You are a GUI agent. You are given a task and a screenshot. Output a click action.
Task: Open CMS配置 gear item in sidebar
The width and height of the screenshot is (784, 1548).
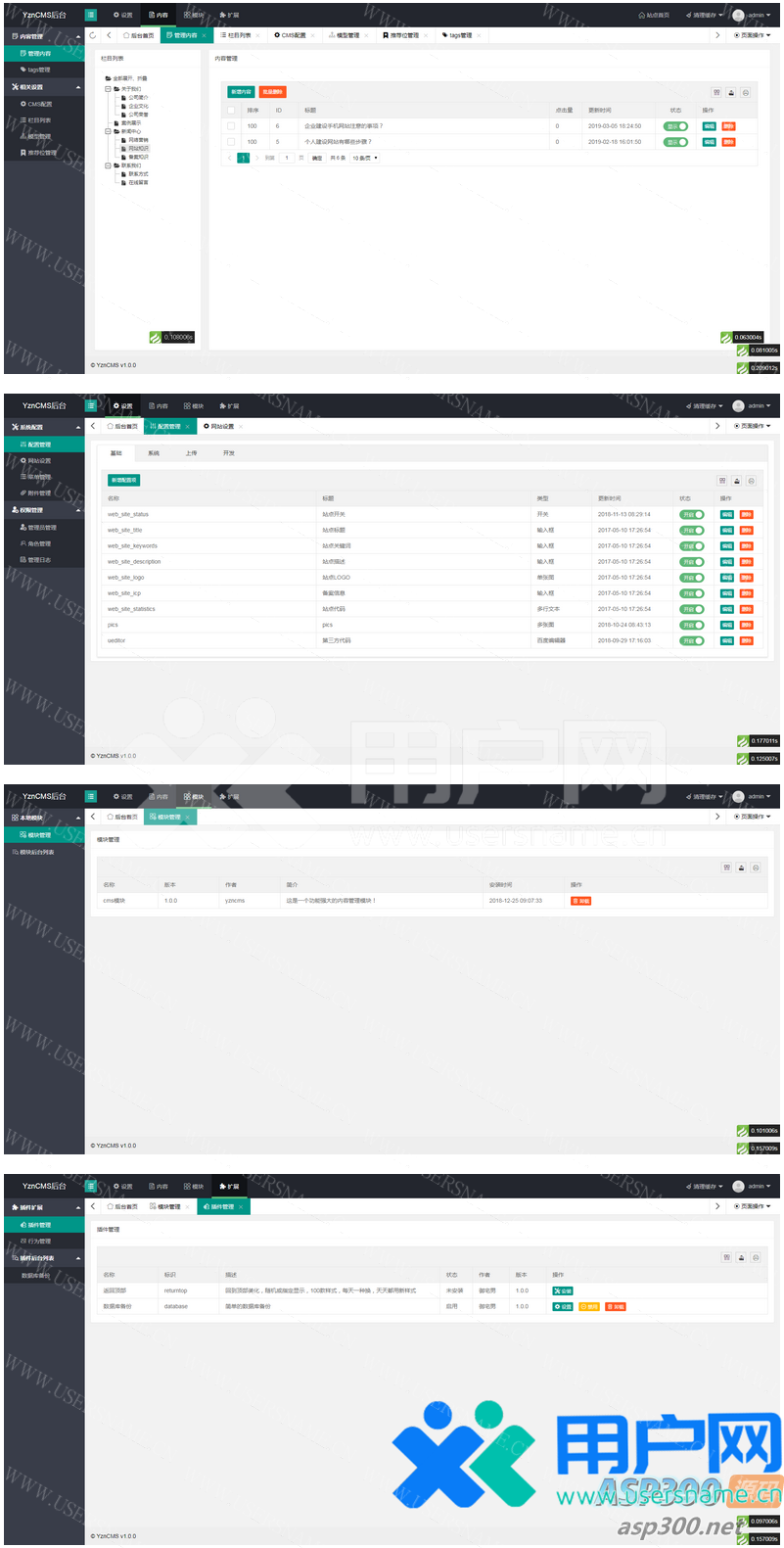tap(37, 104)
